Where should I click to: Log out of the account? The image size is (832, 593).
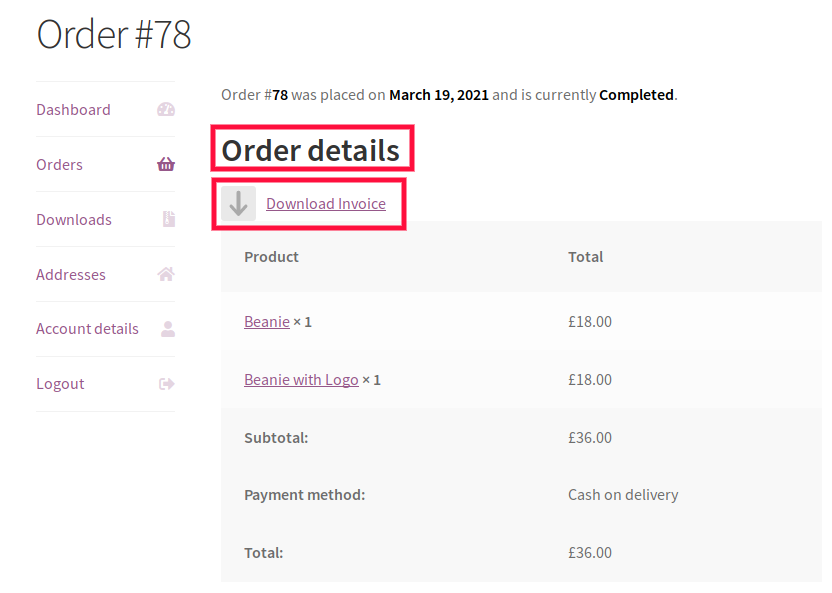tap(60, 383)
